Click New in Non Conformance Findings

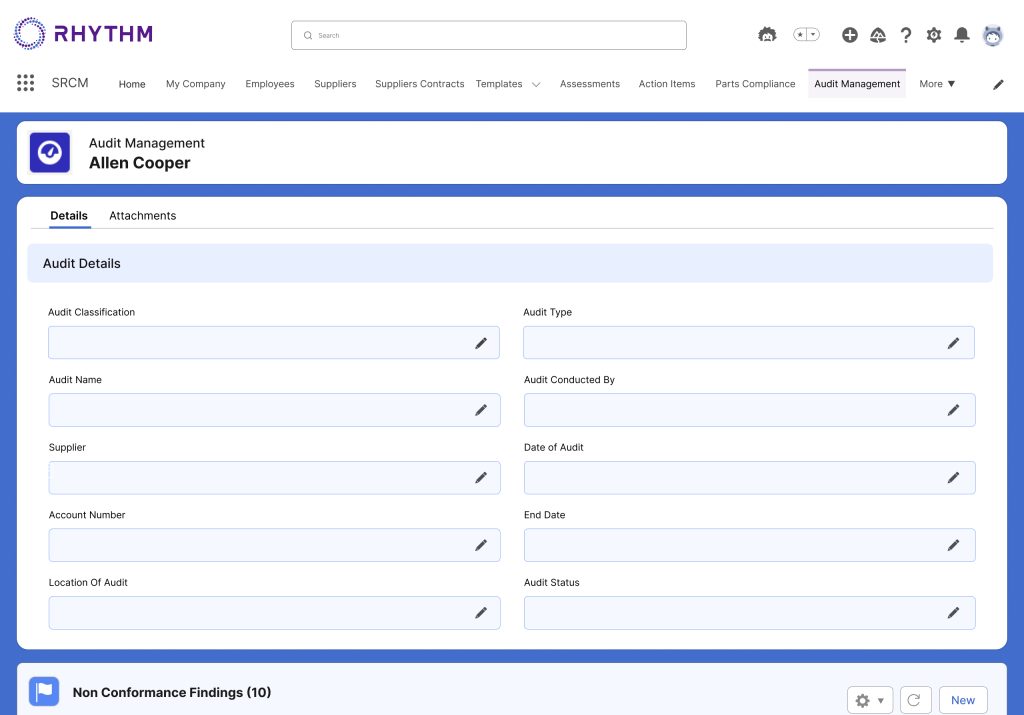962,700
